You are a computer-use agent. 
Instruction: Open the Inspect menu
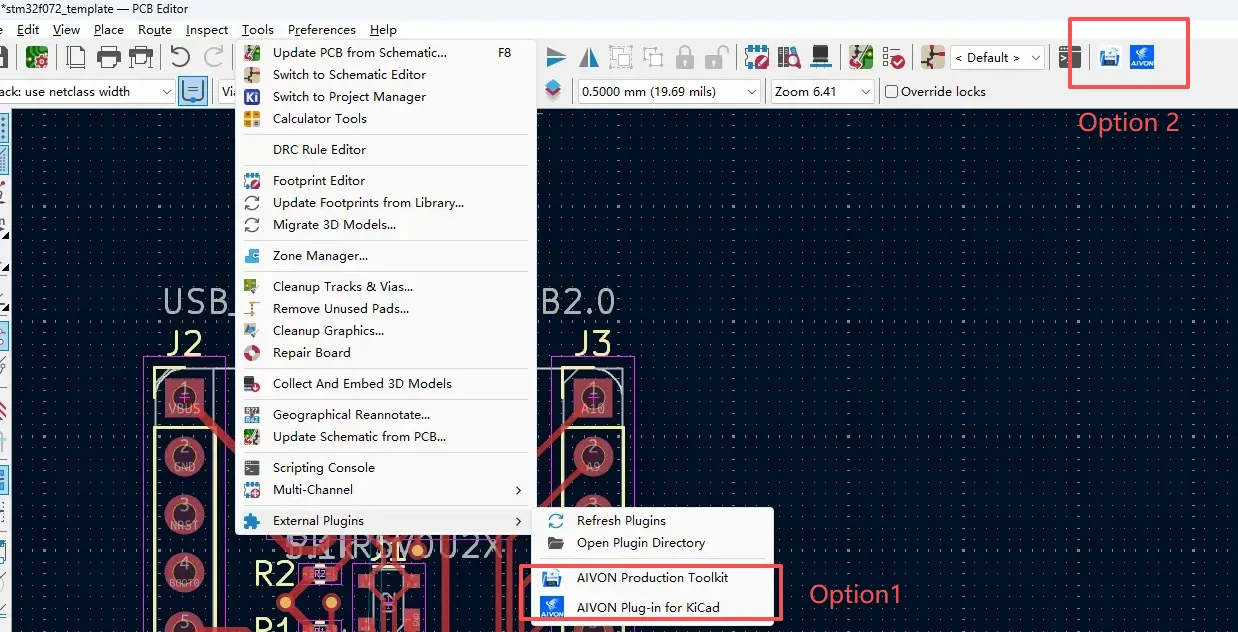click(207, 29)
